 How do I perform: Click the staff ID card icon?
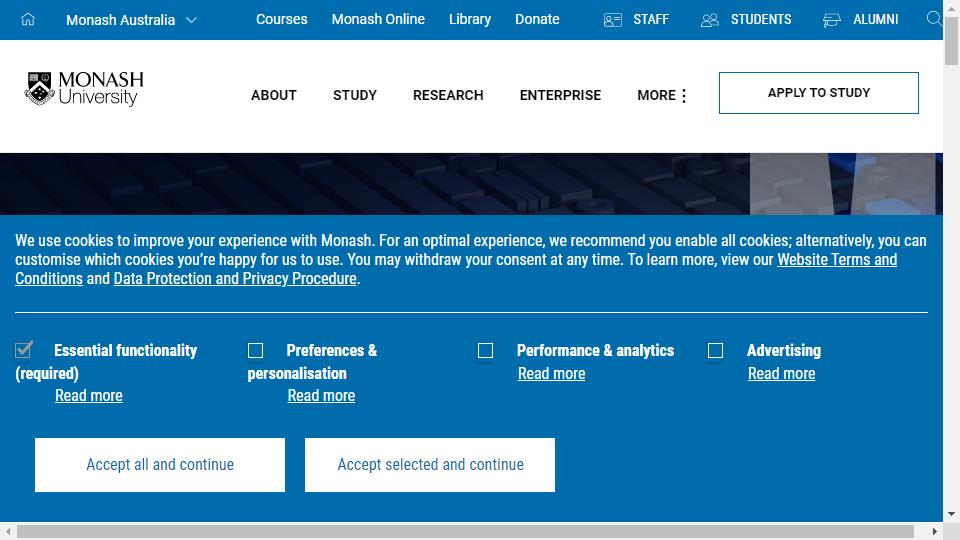point(612,20)
